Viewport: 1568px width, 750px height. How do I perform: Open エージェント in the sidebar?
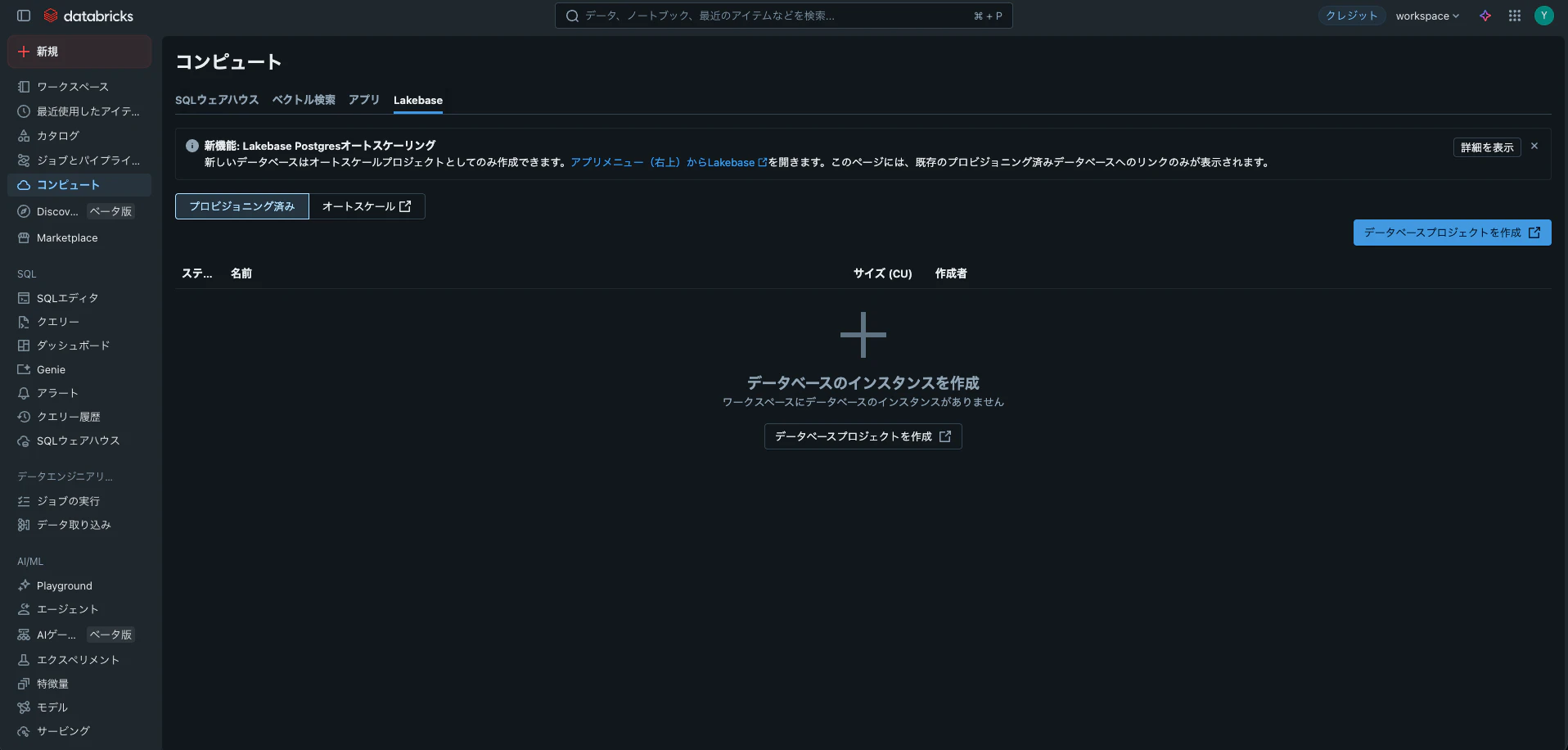(79, 609)
